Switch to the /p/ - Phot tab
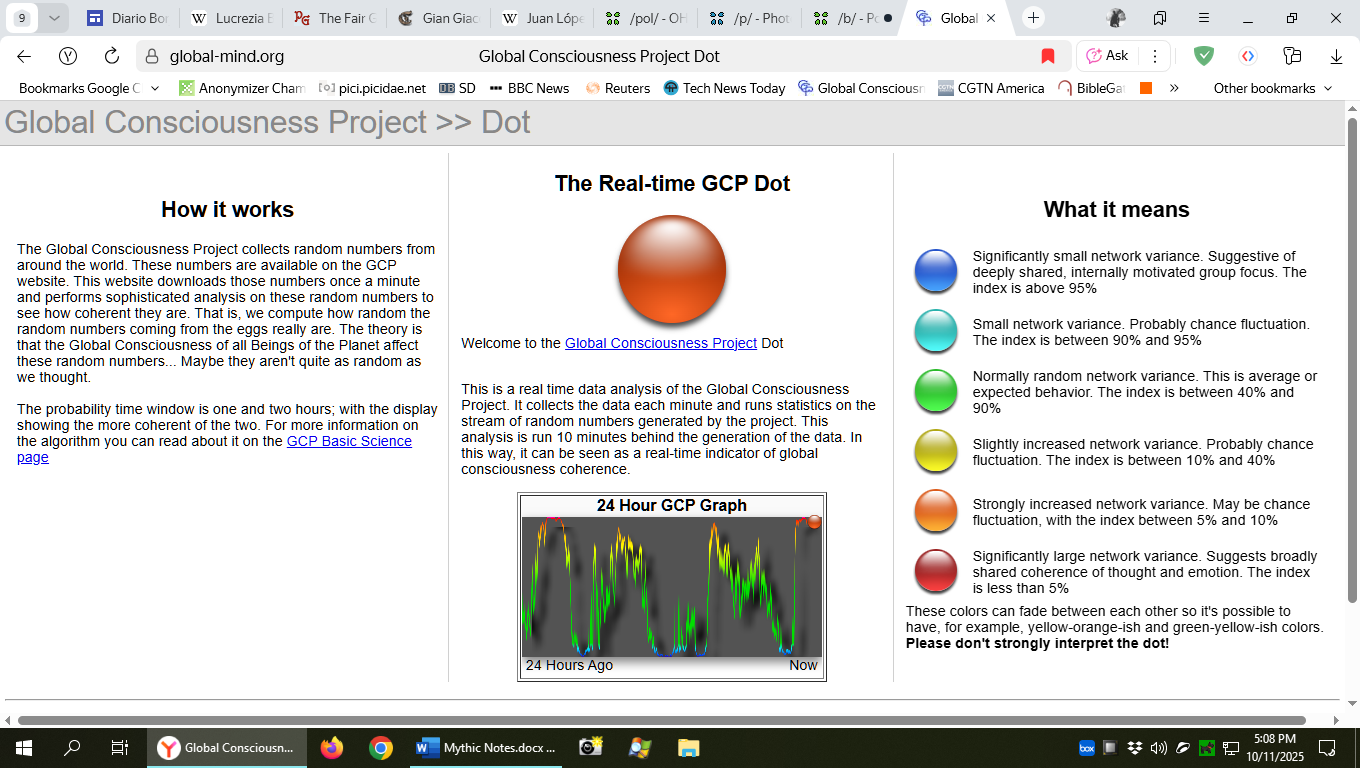1360x768 pixels. point(750,18)
